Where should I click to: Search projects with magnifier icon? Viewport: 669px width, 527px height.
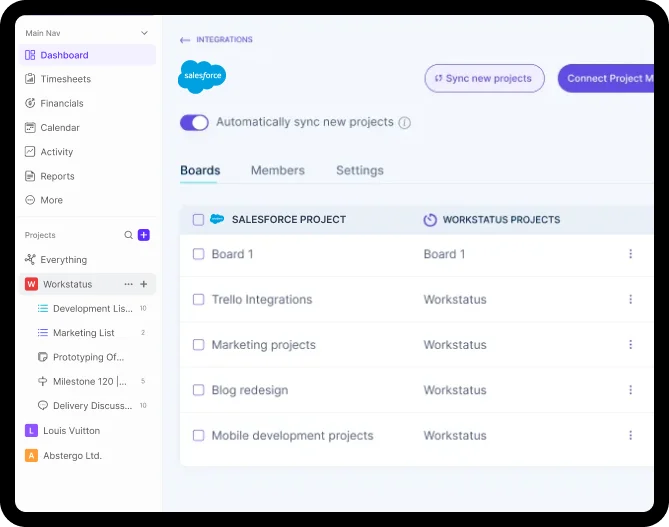128,235
